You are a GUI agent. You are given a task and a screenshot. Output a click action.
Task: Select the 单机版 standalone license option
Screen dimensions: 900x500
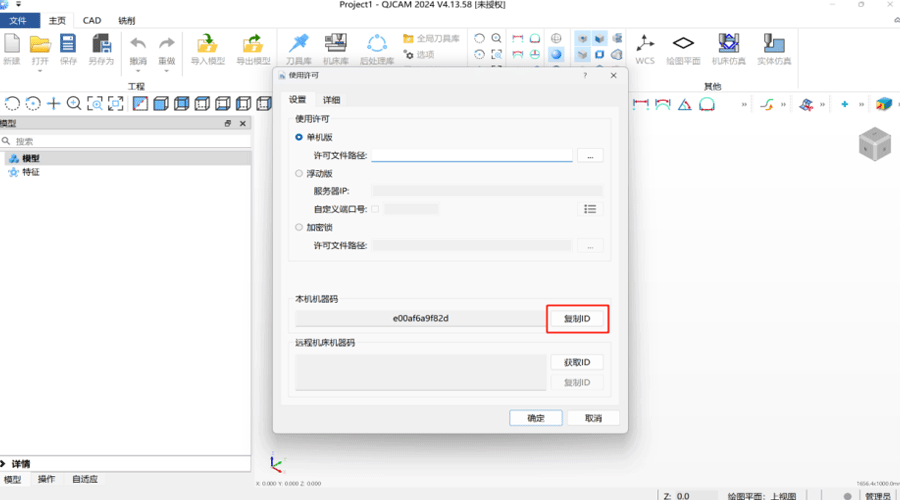pyautogui.click(x=299, y=137)
